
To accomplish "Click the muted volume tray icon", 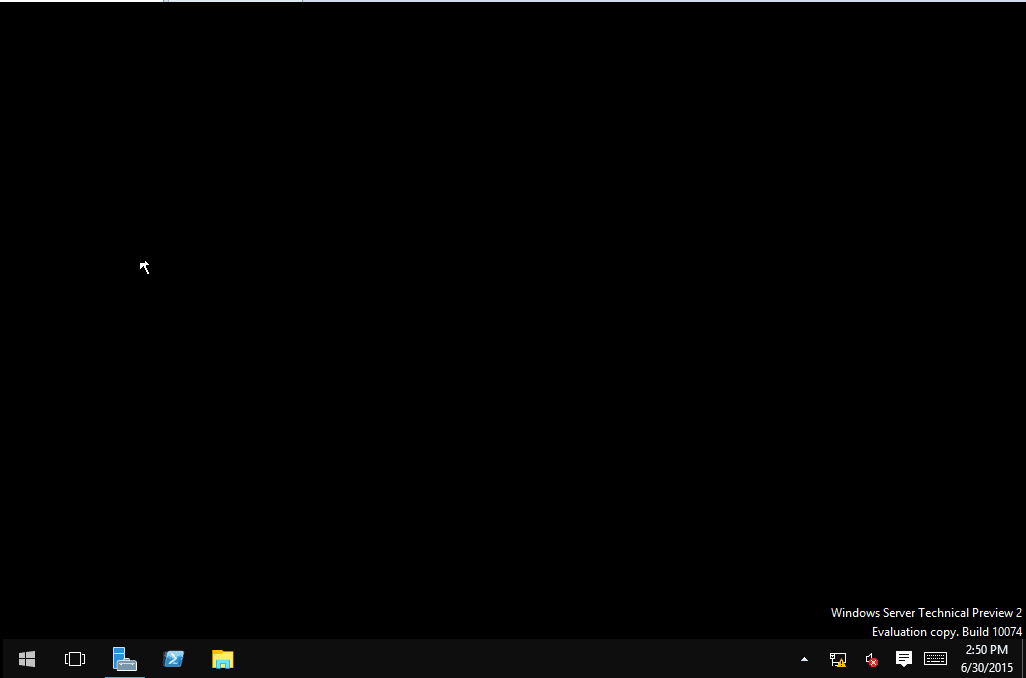I will tap(871, 659).
